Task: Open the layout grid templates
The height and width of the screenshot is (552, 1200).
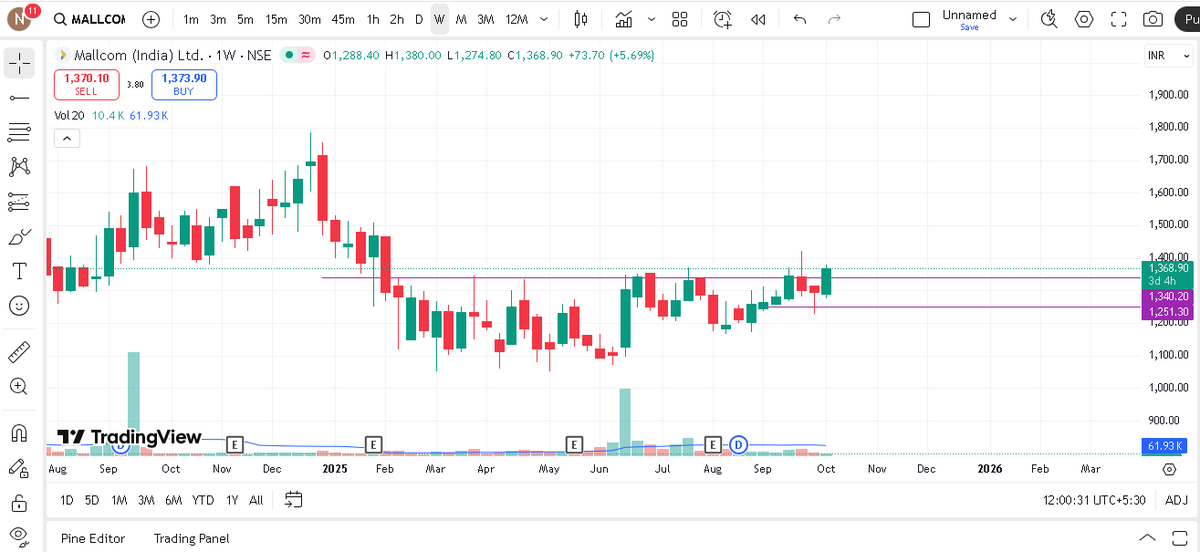Action: click(x=680, y=19)
